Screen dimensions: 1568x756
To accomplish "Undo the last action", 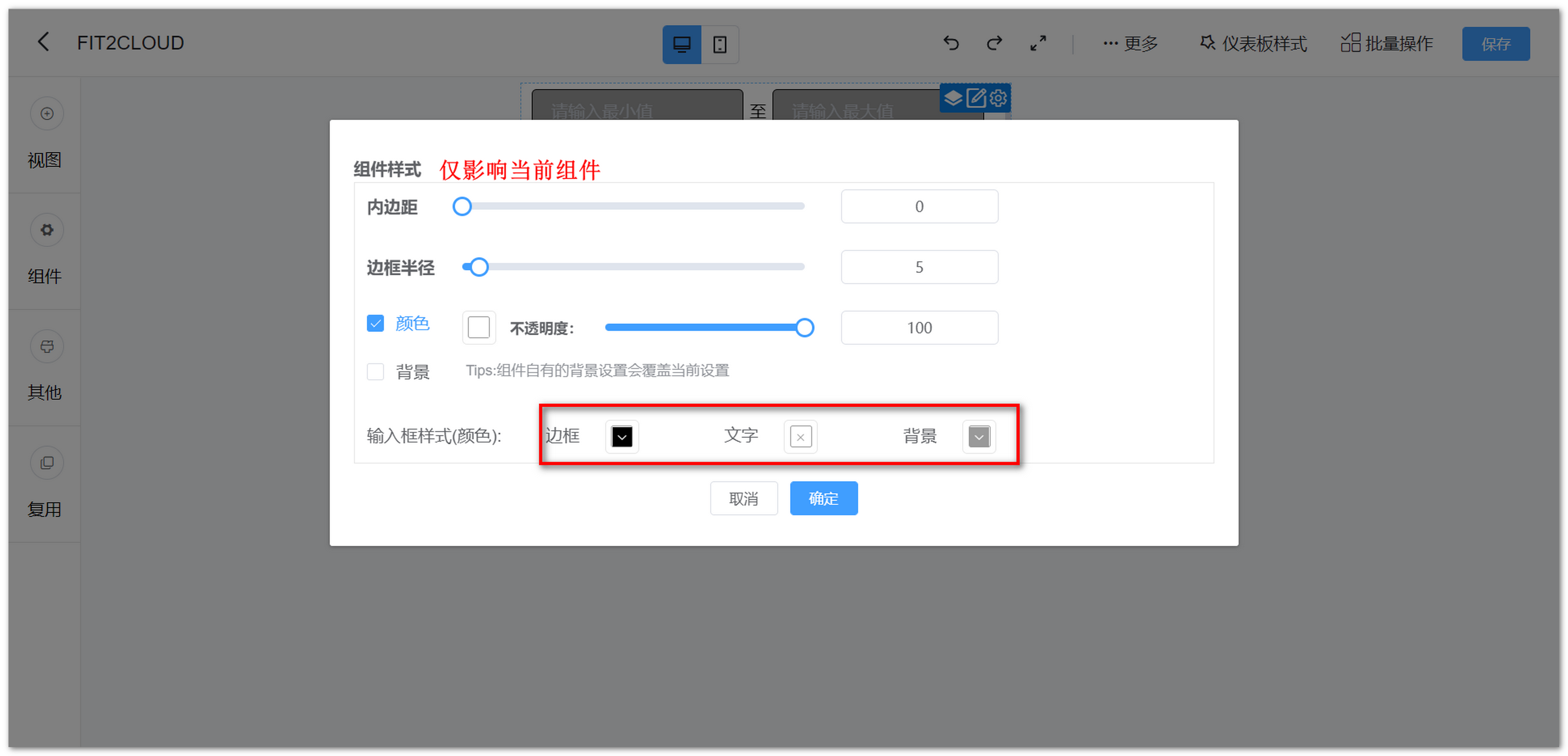I will (951, 43).
